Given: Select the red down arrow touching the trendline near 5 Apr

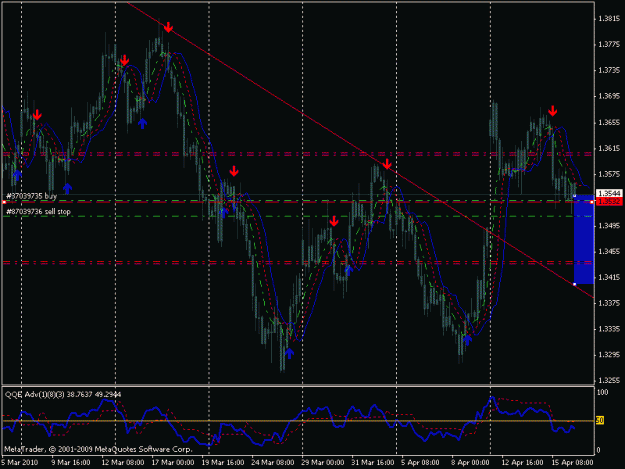Looking at the screenshot, I should click(x=387, y=164).
